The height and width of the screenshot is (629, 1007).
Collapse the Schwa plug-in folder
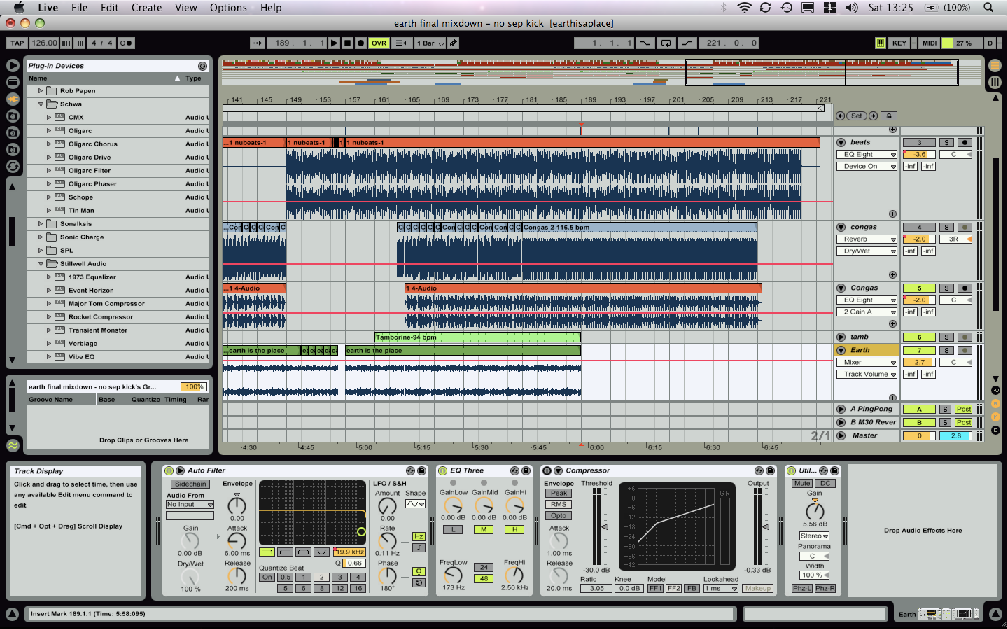click(x=41, y=104)
